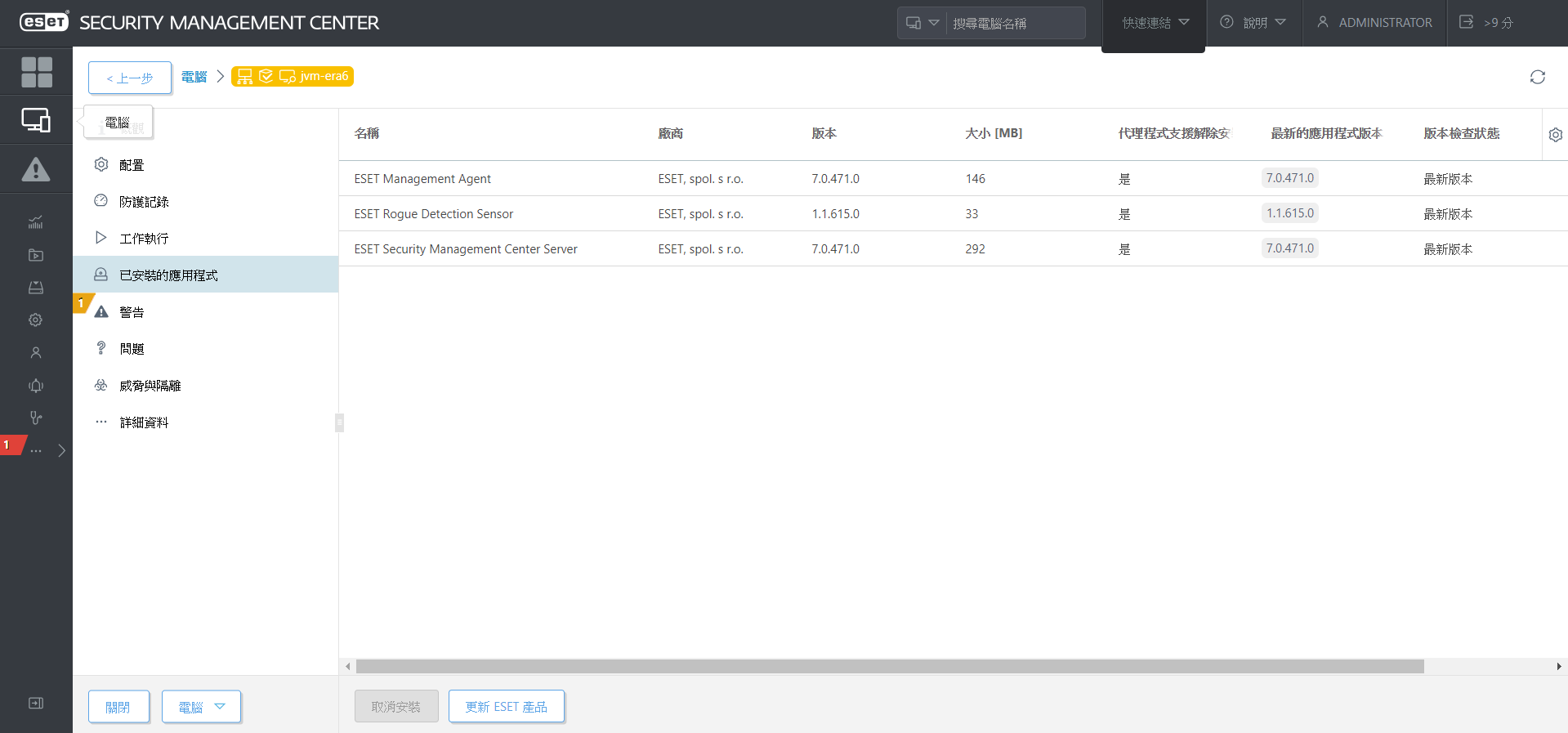
Task: Select 防護記錄 in the side menu
Action: coord(205,202)
